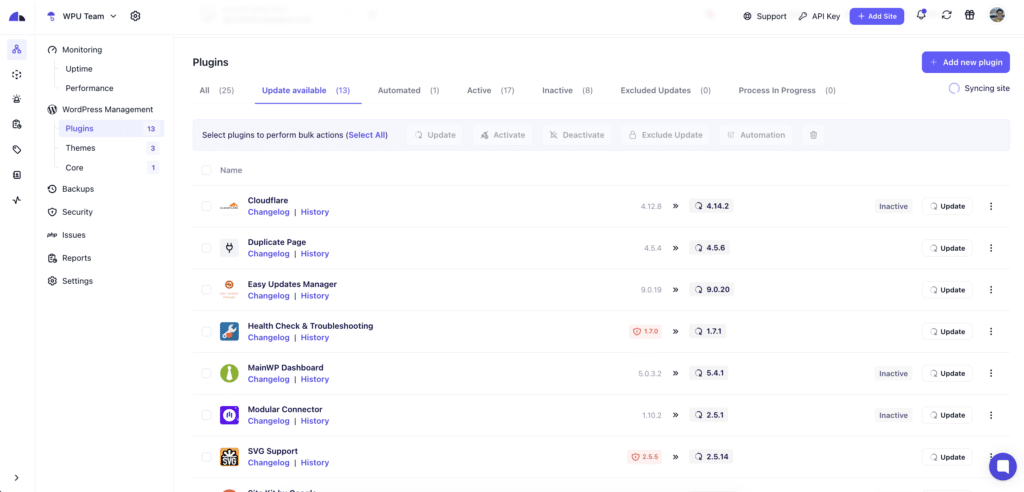Viewport: 1024px width, 492px height.
Task: Open the Support link in header
Action: (765, 16)
